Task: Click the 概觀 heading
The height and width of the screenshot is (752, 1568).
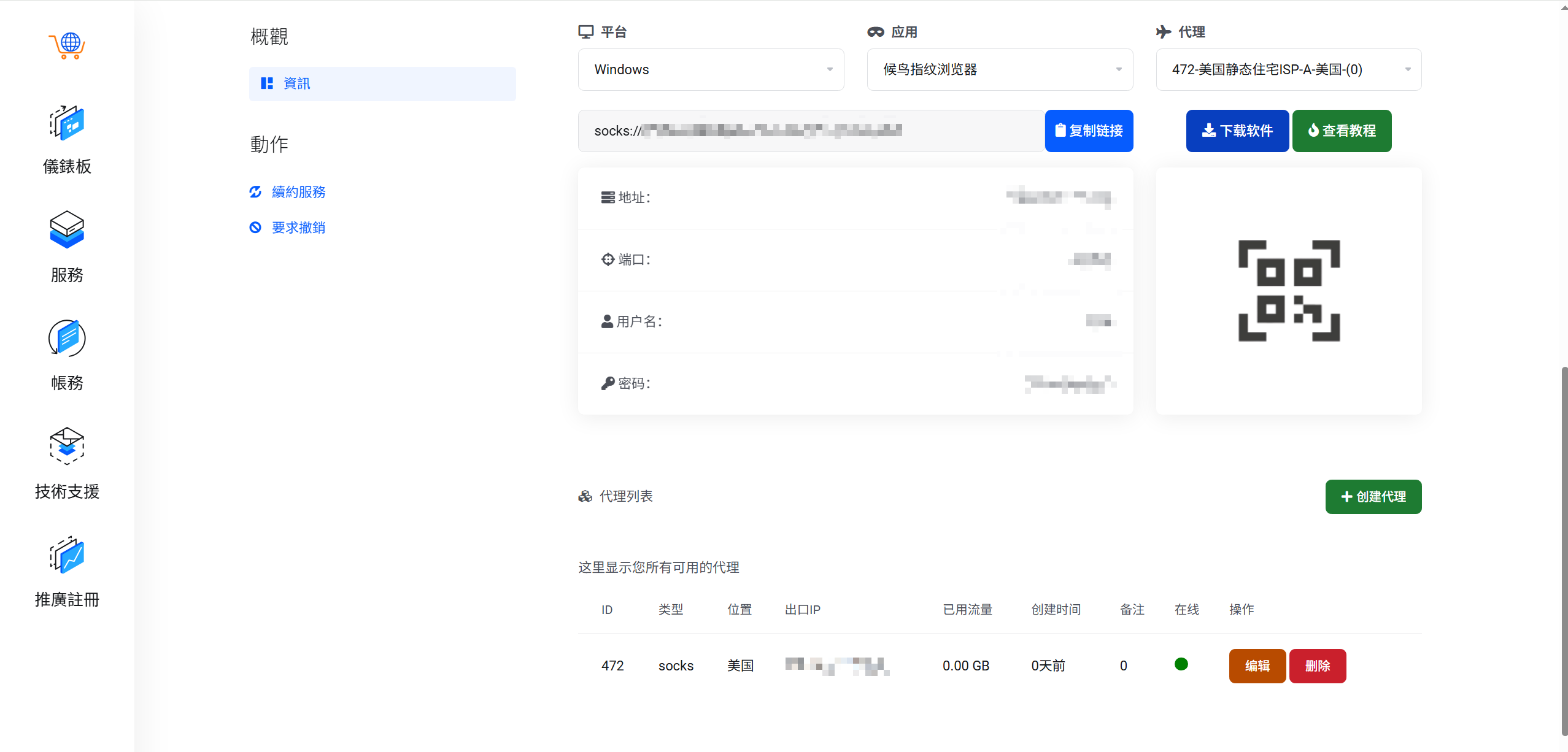Action: tap(269, 37)
